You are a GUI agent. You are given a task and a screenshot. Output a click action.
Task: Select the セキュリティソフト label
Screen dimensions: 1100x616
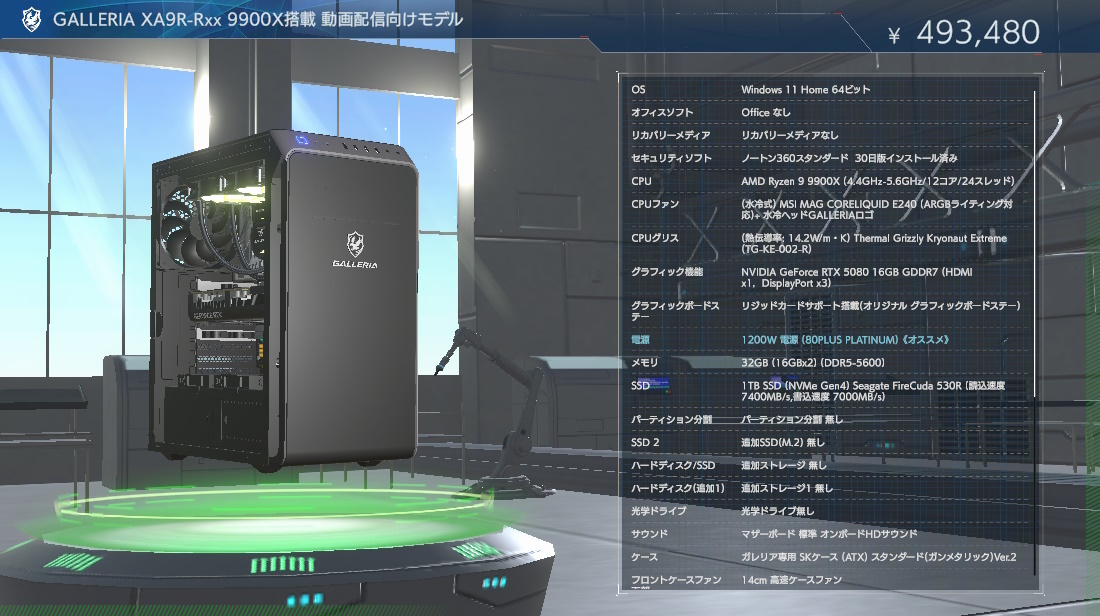coord(671,159)
